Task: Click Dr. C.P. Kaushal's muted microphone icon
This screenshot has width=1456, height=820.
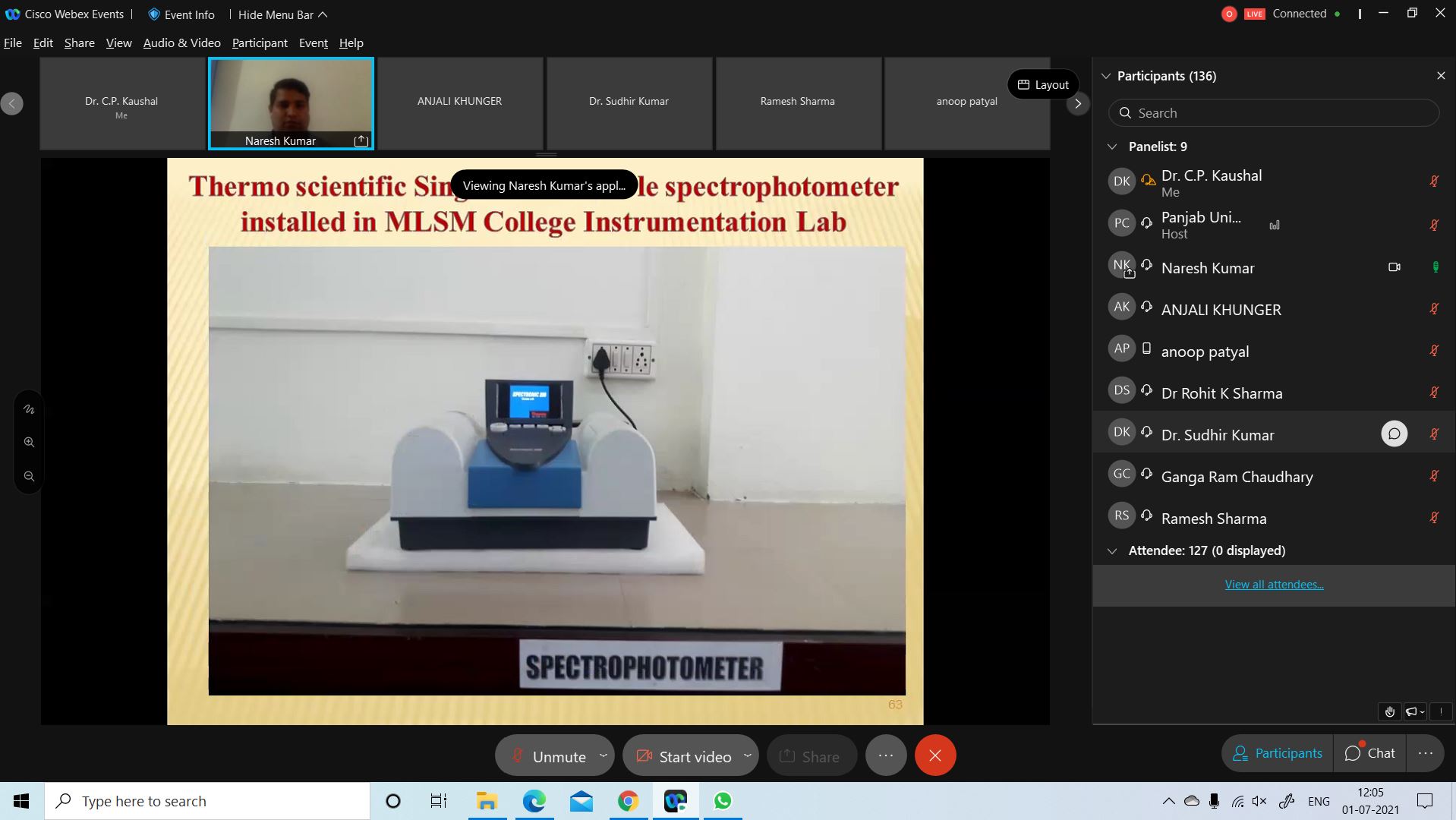Action: click(x=1434, y=181)
